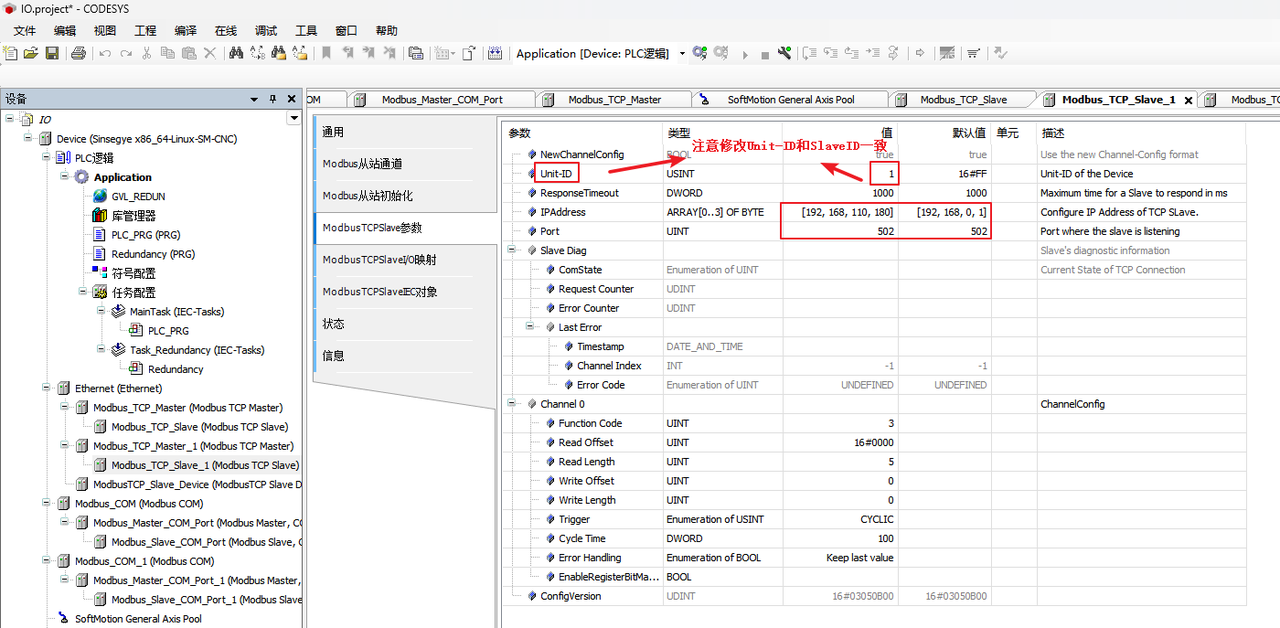The image size is (1280, 628).
Task: Open the 编辑 menu
Action: point(65,31)
